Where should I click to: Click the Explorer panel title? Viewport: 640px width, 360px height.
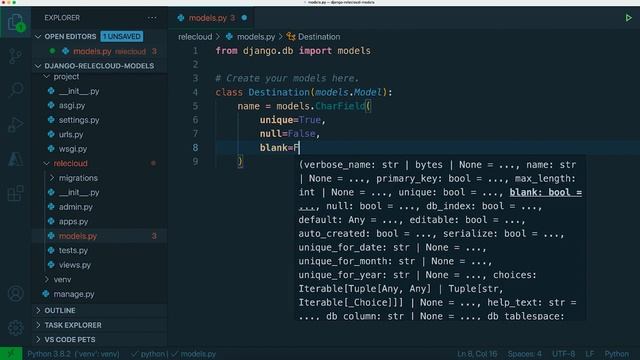pyautogui.click(x=62, y=18)
